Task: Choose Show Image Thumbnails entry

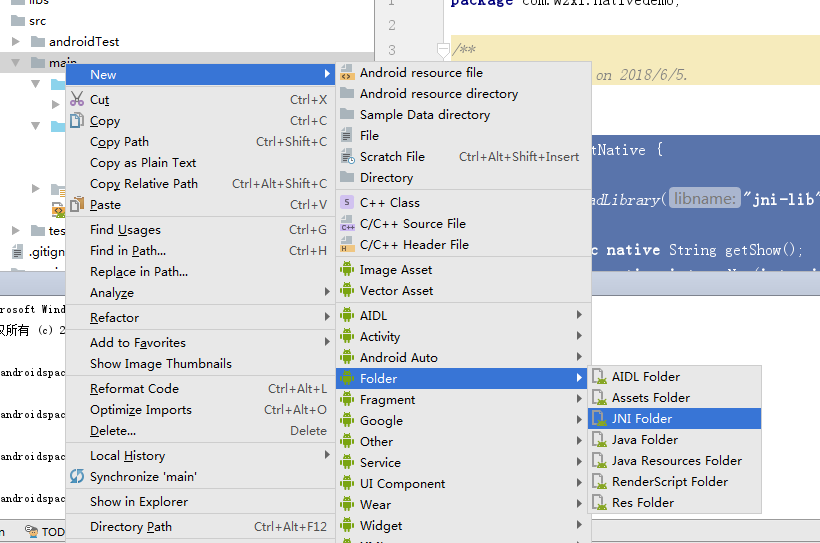Action: pos(200,364)
